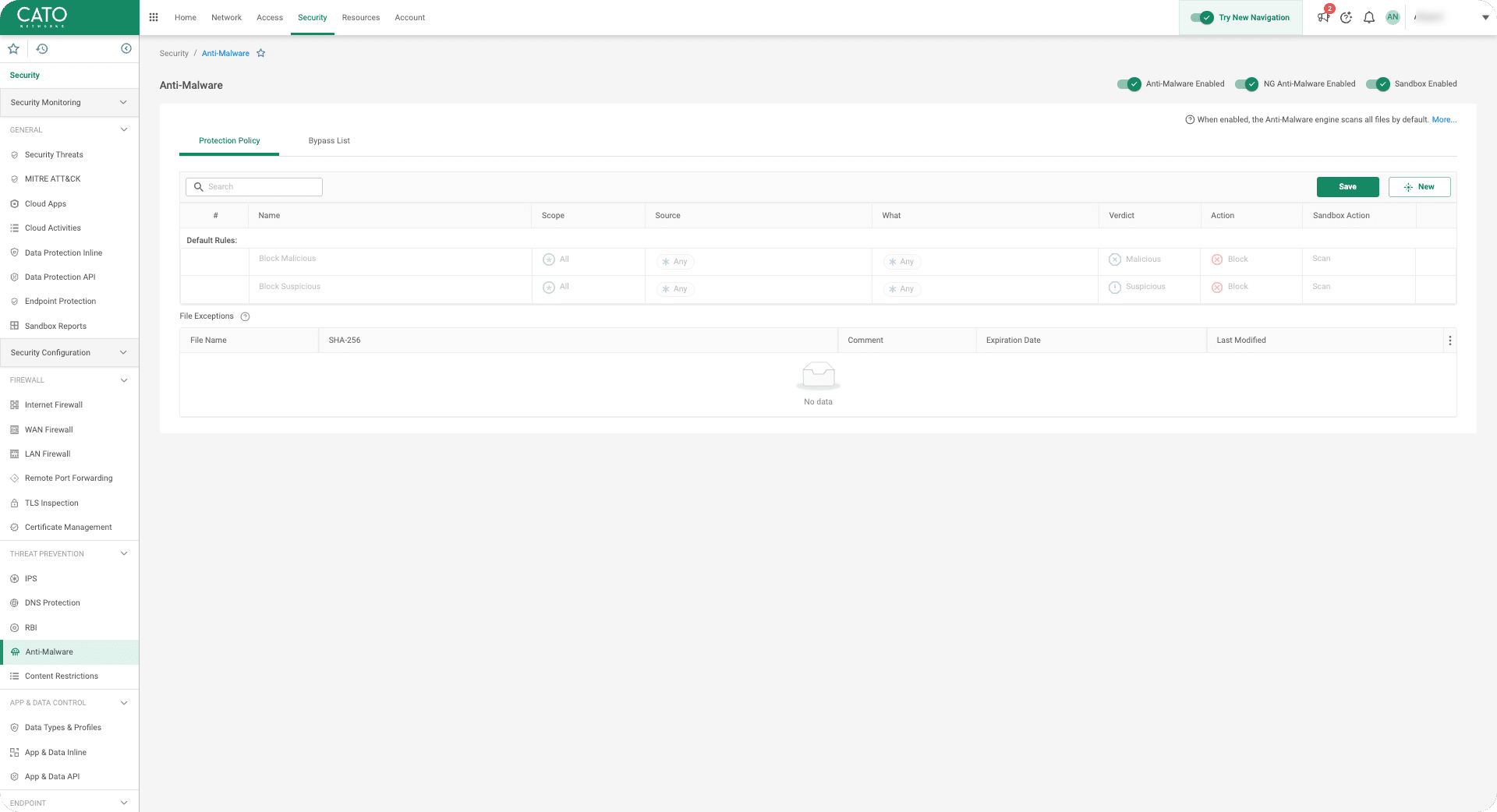Open Certificate Management in sidebar

click(x=69, y=528)
